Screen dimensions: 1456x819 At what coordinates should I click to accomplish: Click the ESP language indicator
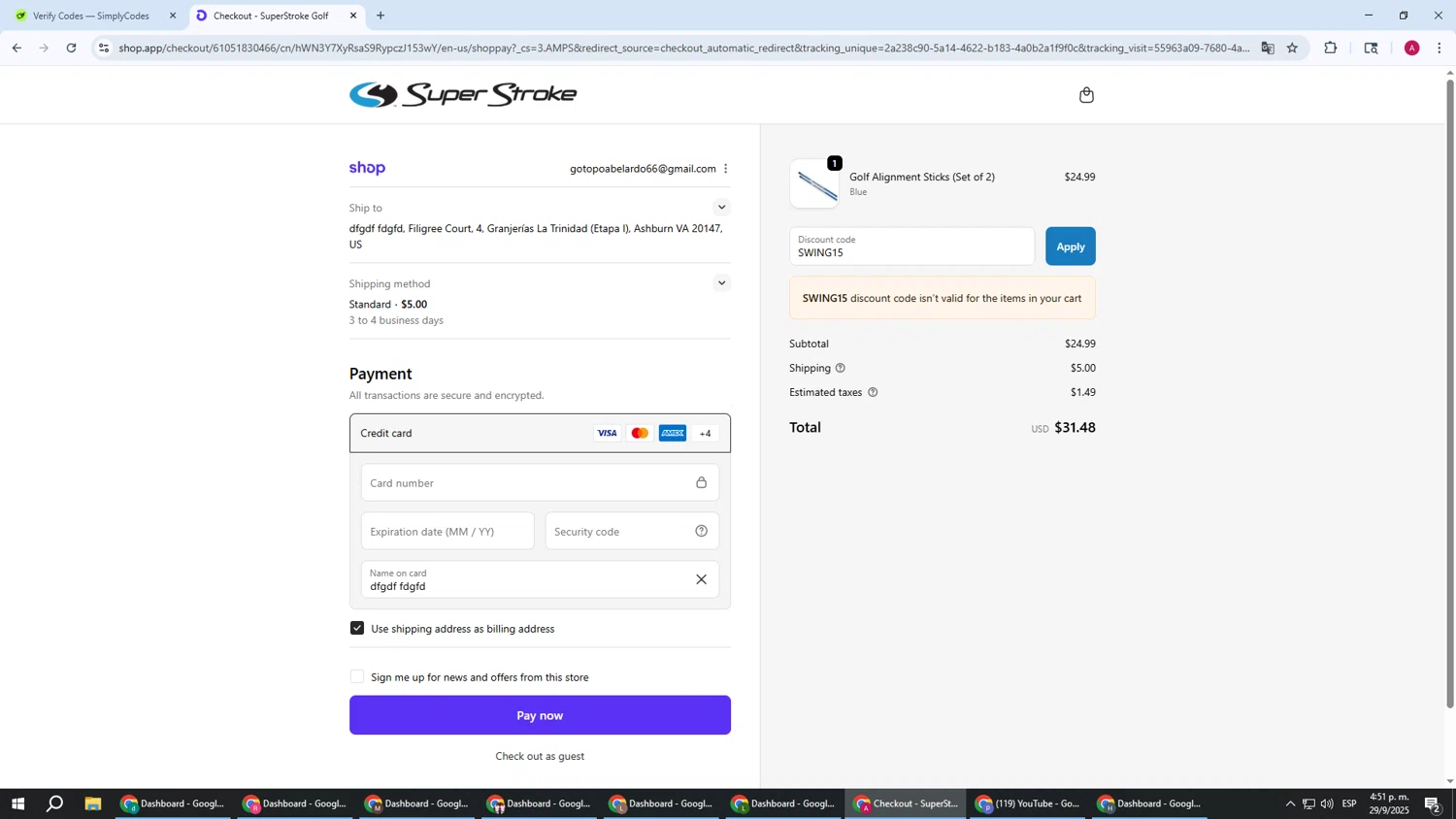click(1349, 803)
